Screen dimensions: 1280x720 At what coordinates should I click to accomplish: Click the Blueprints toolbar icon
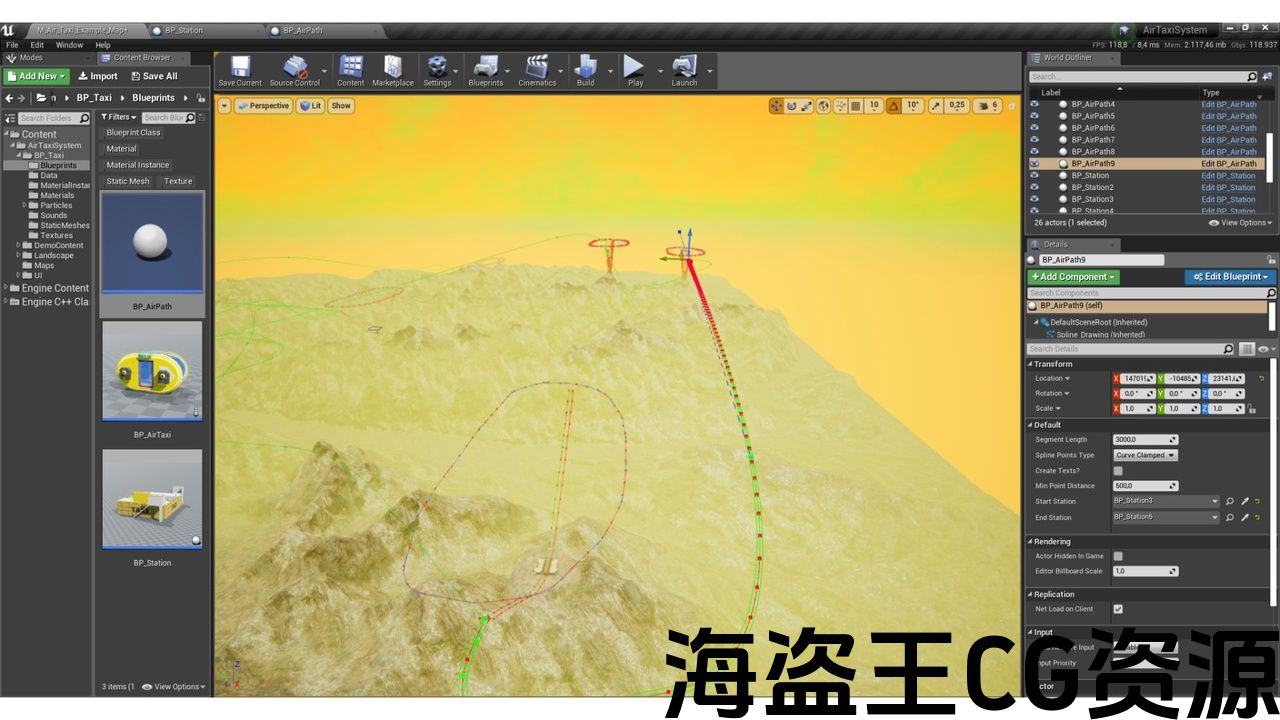point(486,70)
